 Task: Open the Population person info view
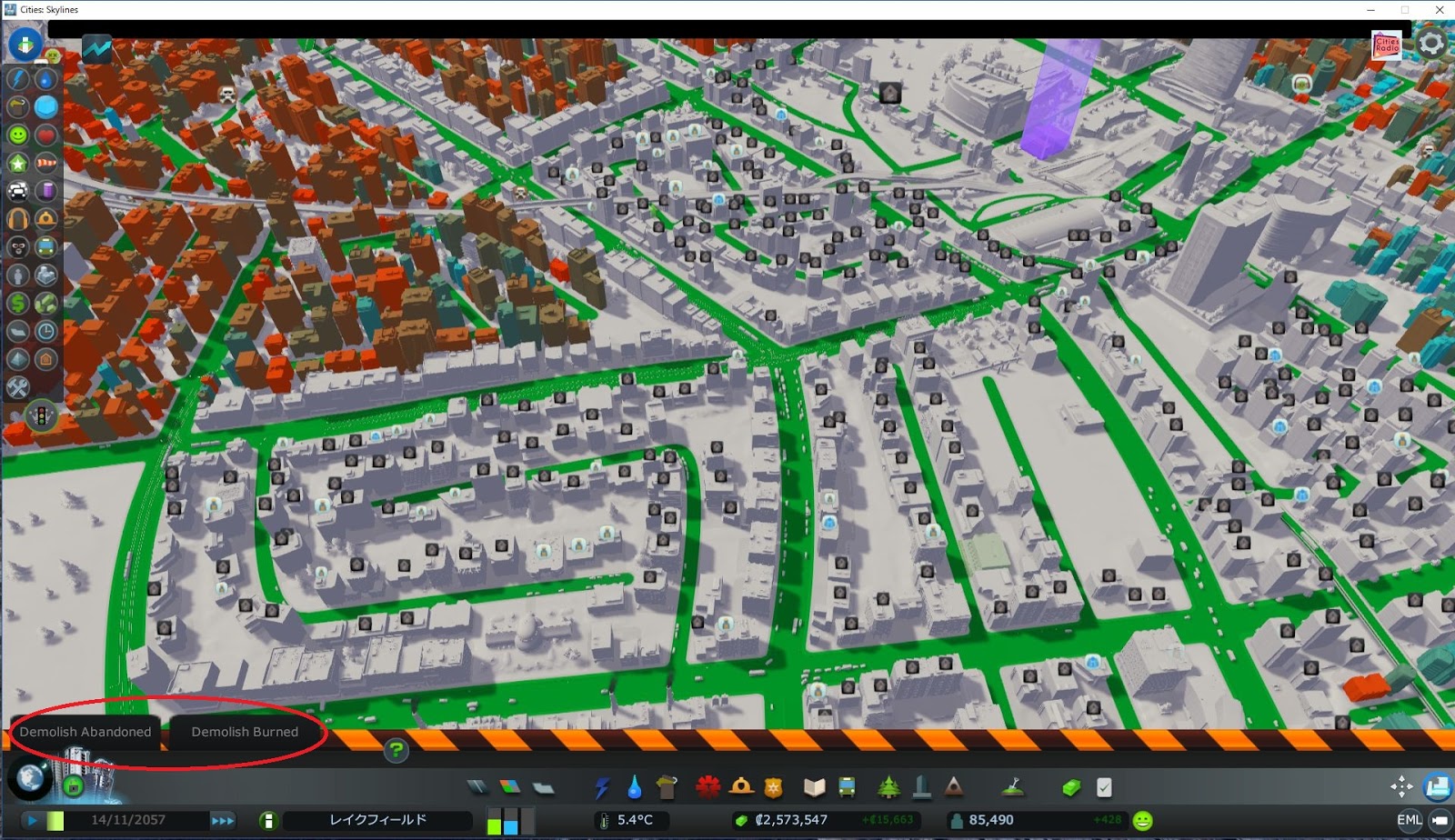[x=18, y=275]
